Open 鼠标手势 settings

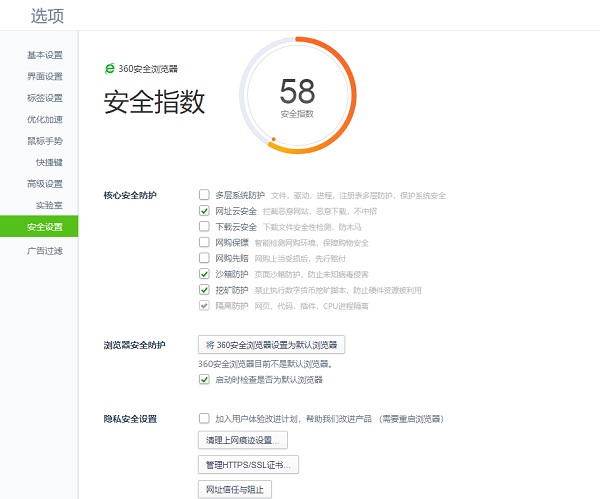tap(45, 141)
